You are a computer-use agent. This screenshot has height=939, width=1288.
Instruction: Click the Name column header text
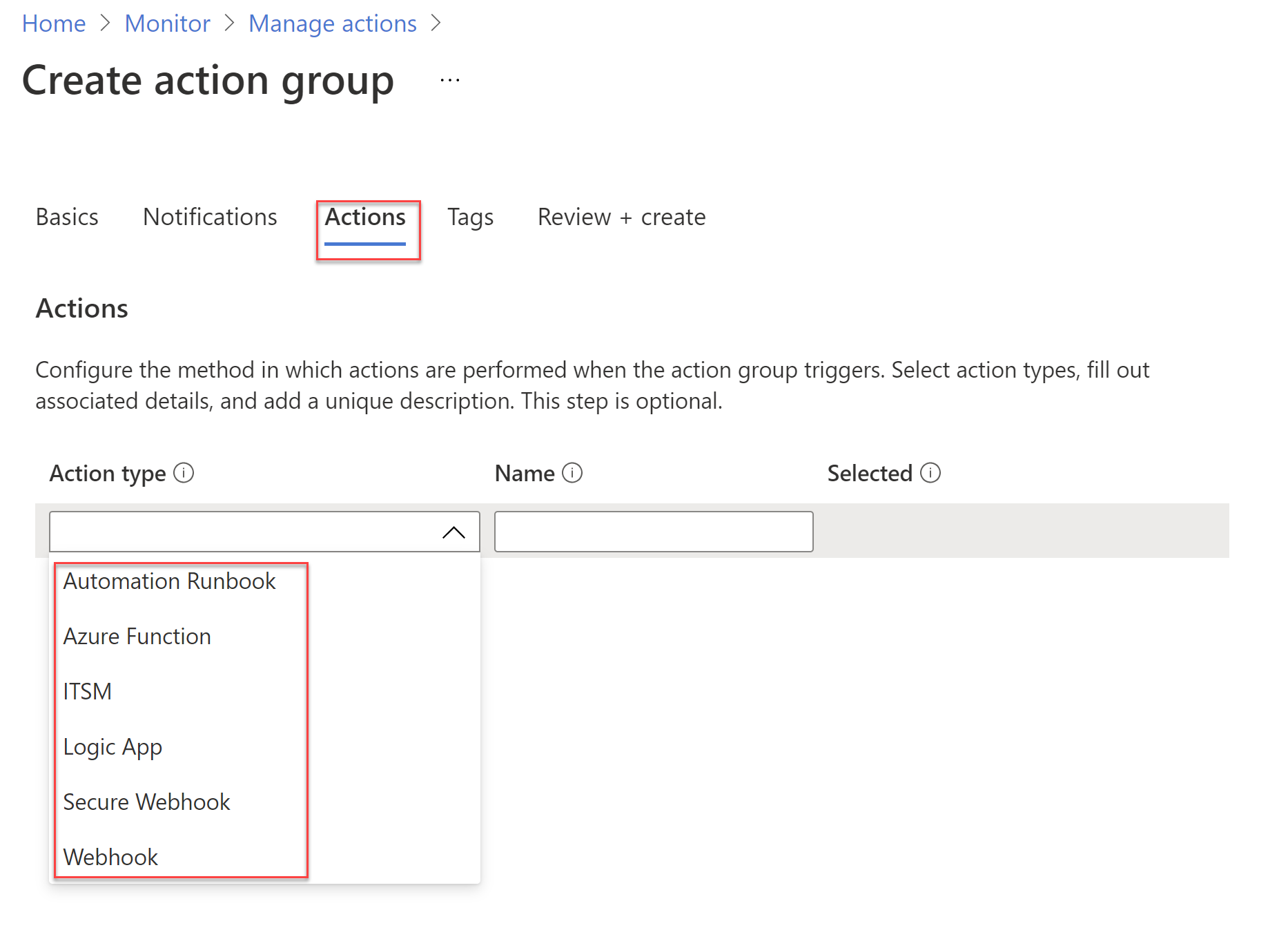525,474
